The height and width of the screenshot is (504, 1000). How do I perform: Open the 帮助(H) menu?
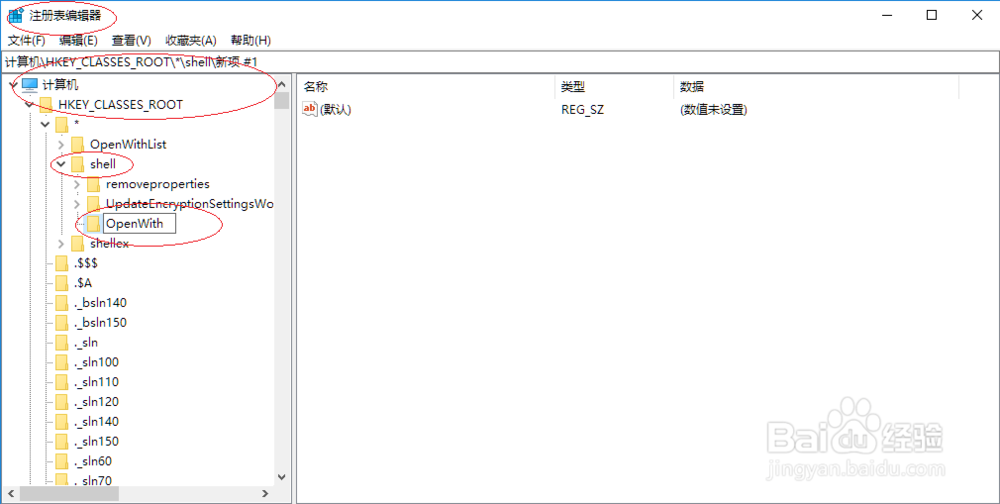click(251, 40)
